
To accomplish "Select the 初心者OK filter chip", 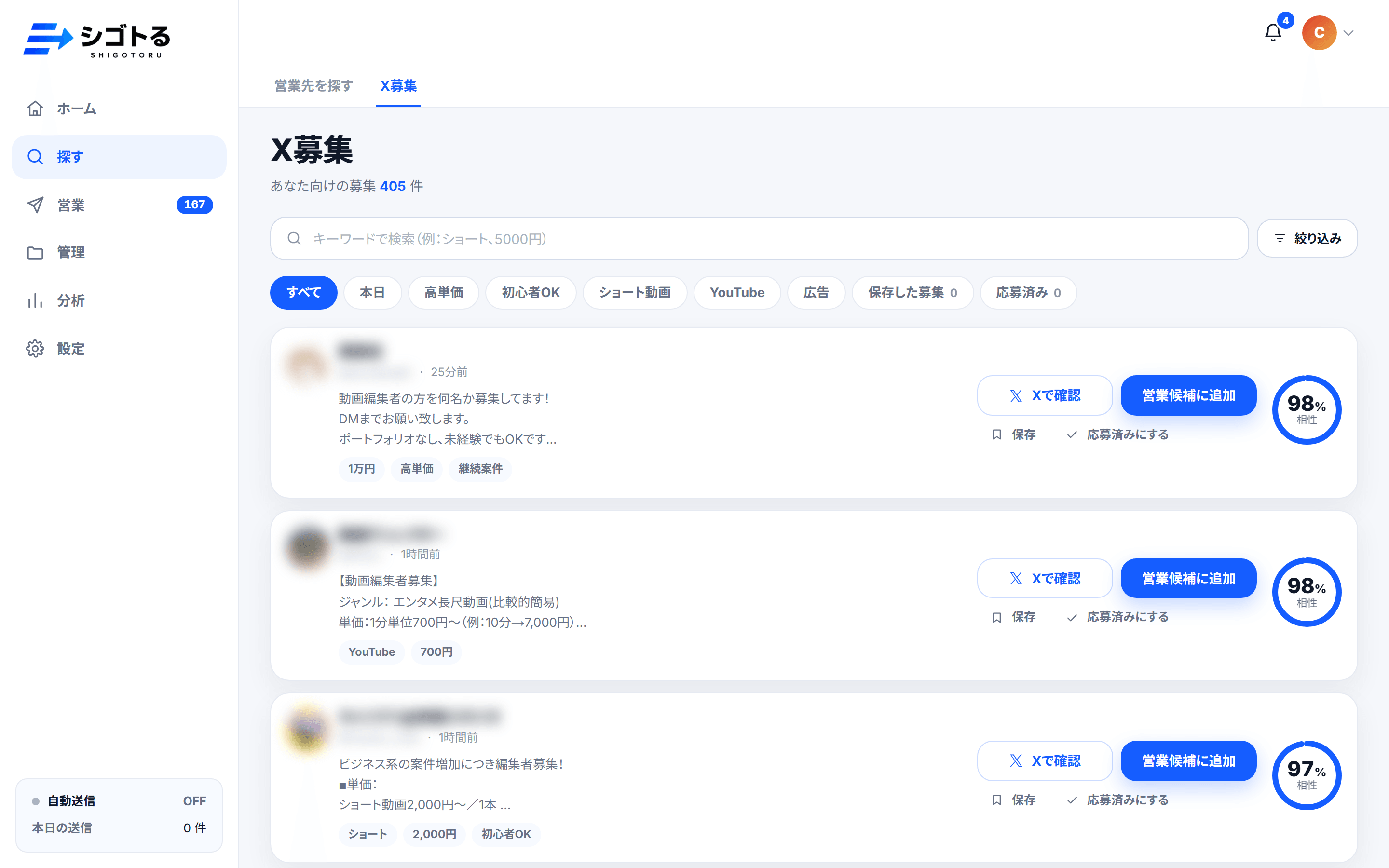I will click(x=531, y=293).
